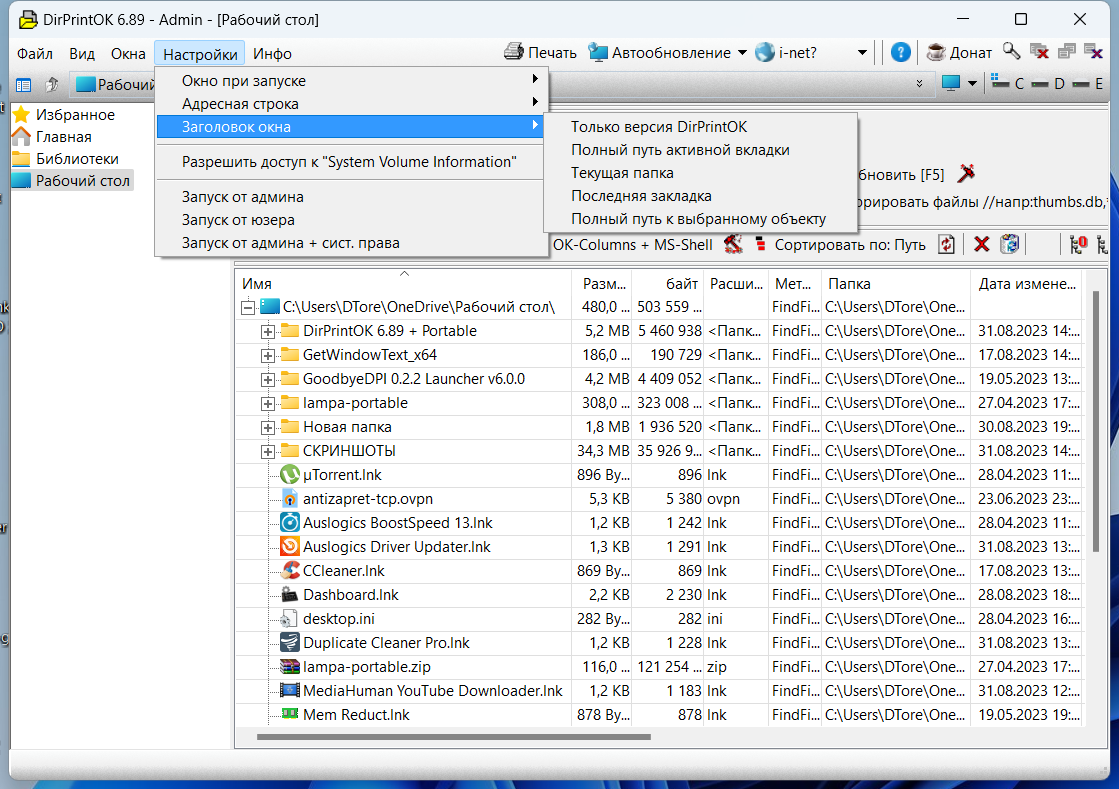Screen dimensions: 1119x789
Task: Click the Донат coffee cup icon
Action: [x=936, y=52]
